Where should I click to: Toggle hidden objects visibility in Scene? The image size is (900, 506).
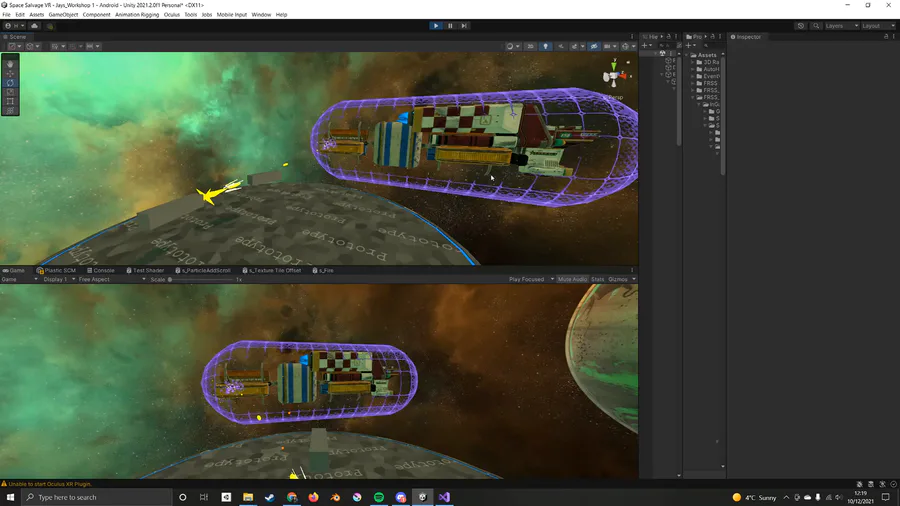(594, 46)
